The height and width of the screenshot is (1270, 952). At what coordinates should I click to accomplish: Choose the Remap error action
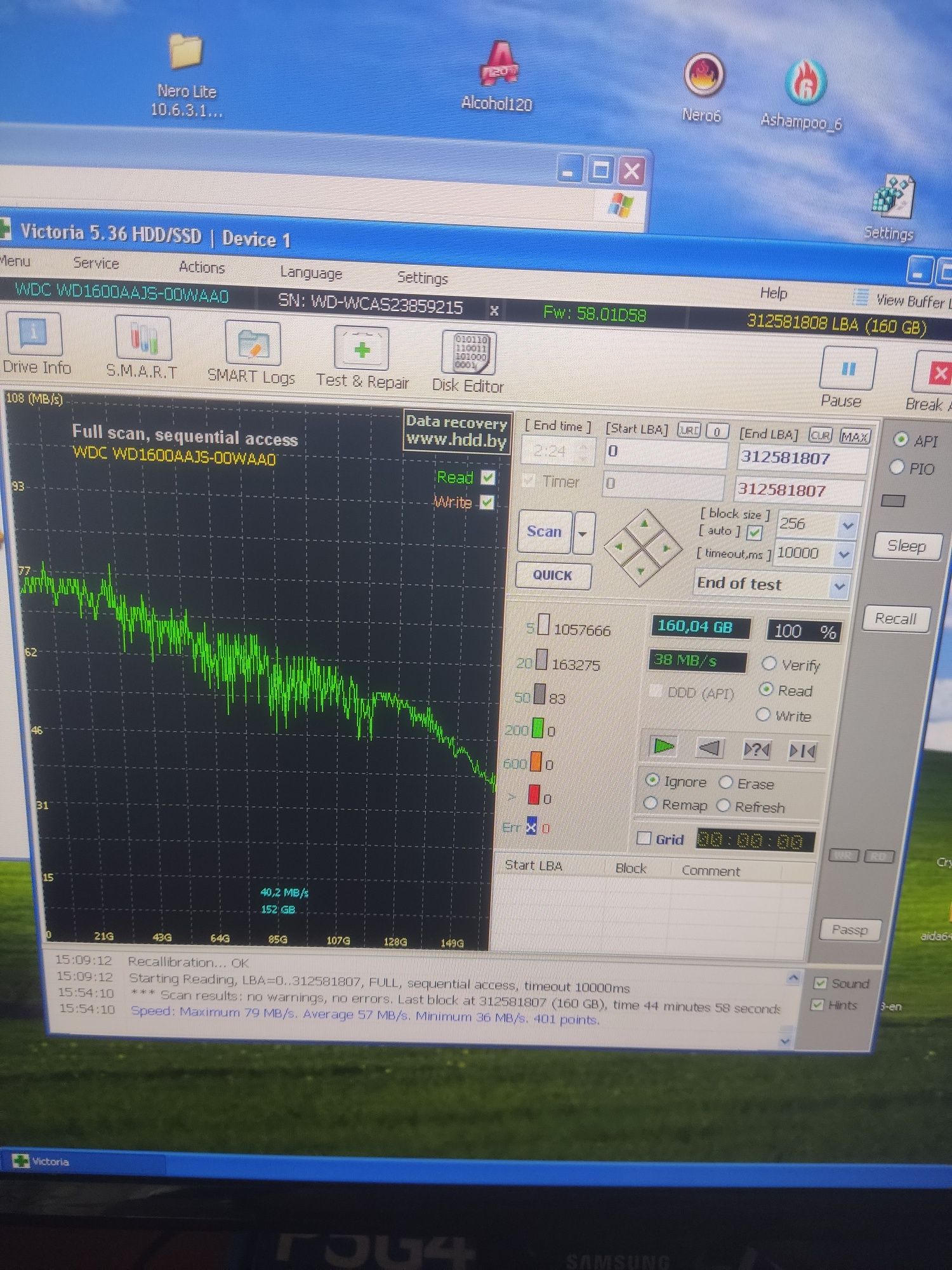click(650, 803)
